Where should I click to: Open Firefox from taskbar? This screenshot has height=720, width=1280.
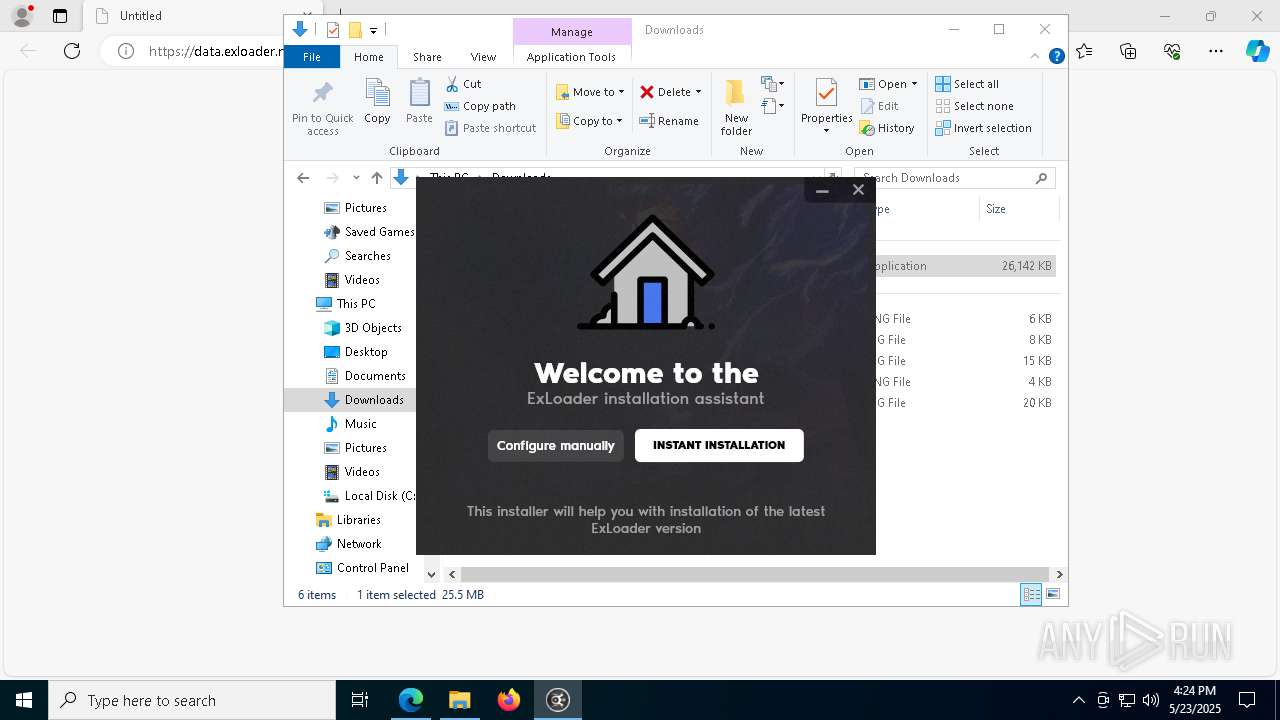[509, 700]
